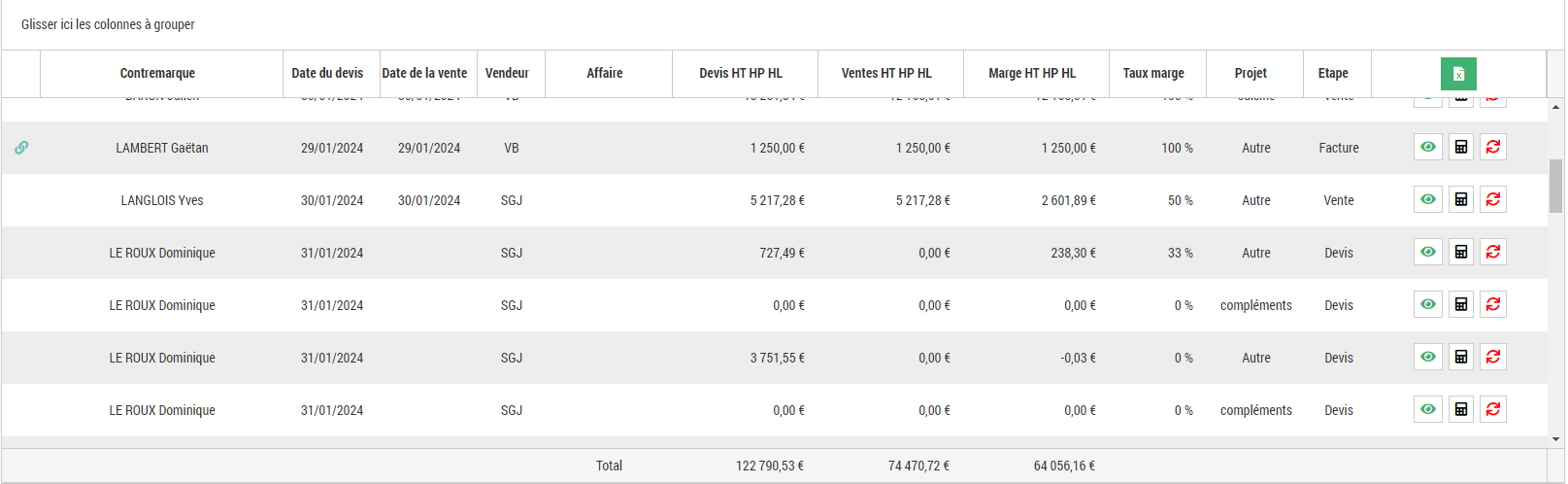
Task: Sort by Vendeur column header
Action: point(507,74)
